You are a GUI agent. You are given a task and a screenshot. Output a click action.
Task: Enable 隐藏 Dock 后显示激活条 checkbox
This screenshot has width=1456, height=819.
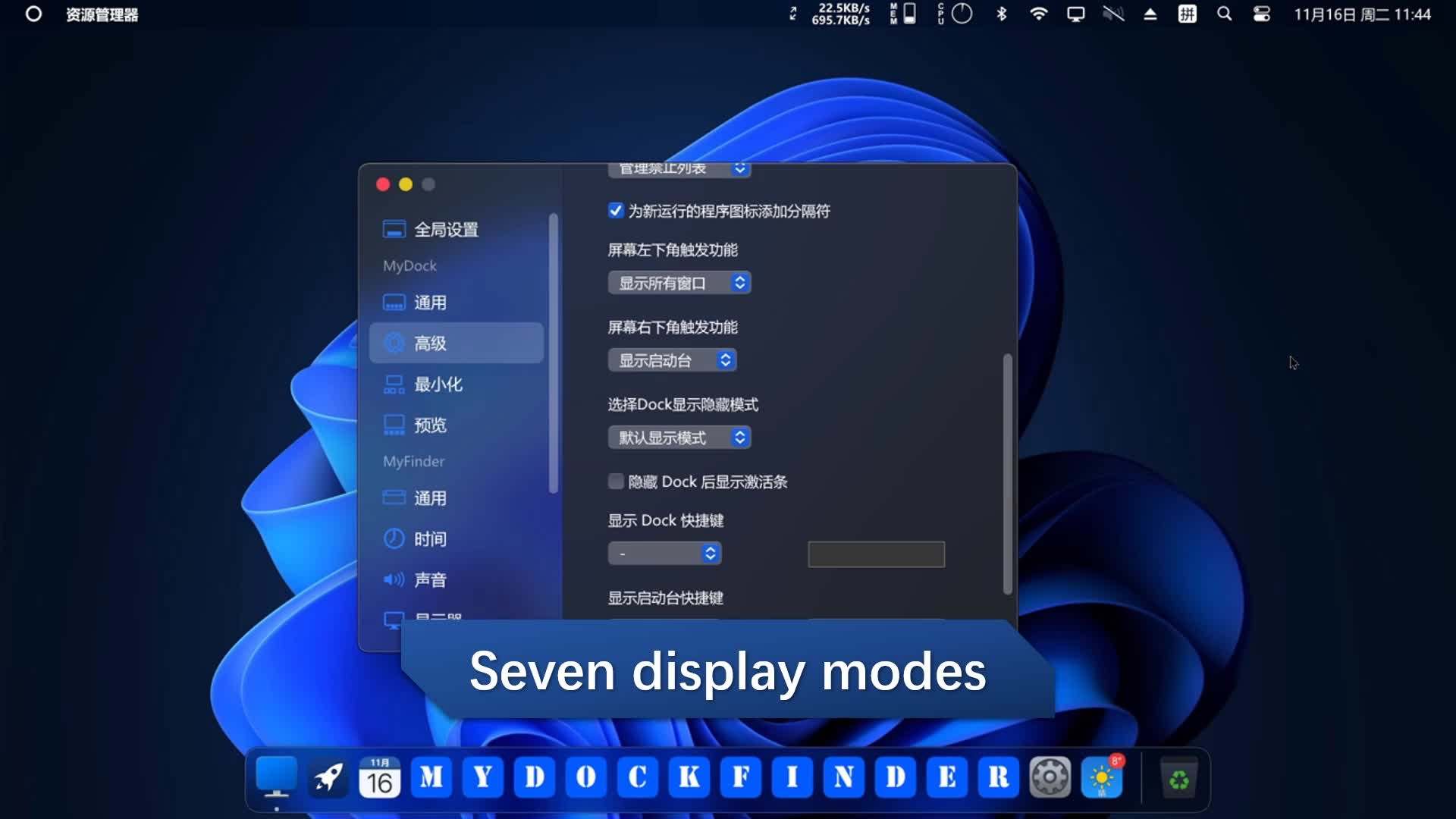point(616,482)
